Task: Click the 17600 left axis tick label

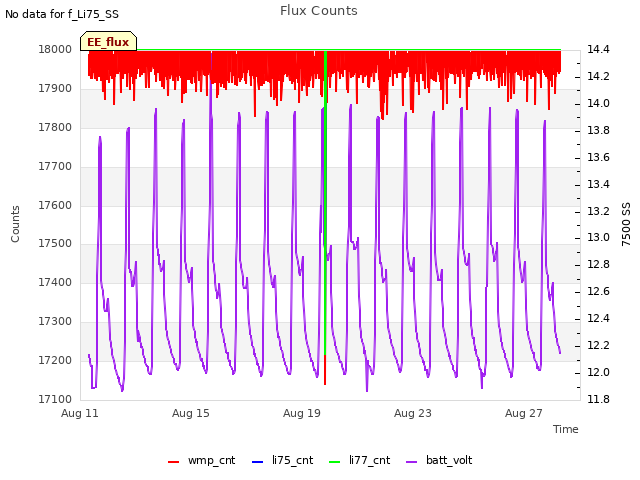Action: click(55, 205)
